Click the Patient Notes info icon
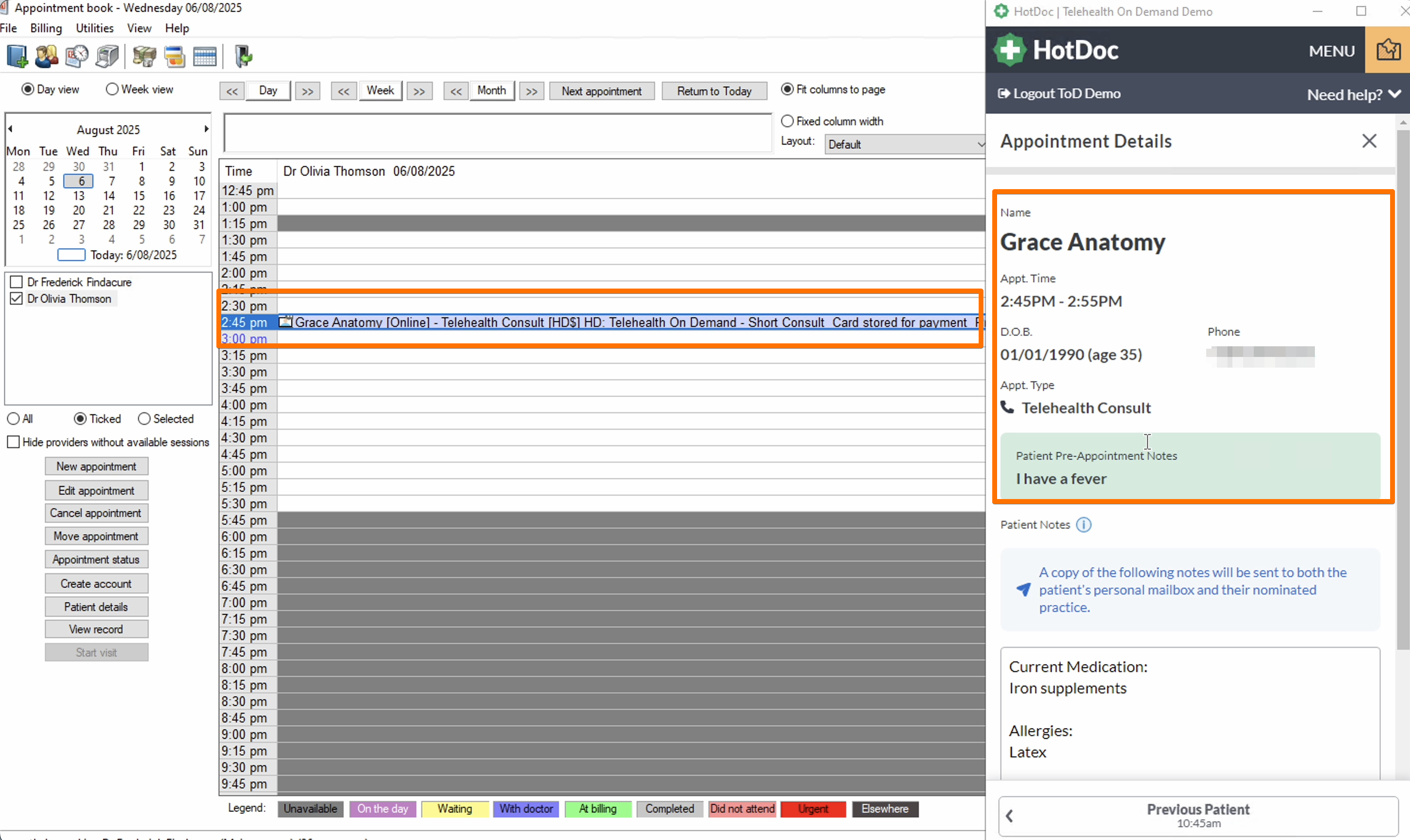Screen dimensions: 1410x840 (x=1084, y=525)
